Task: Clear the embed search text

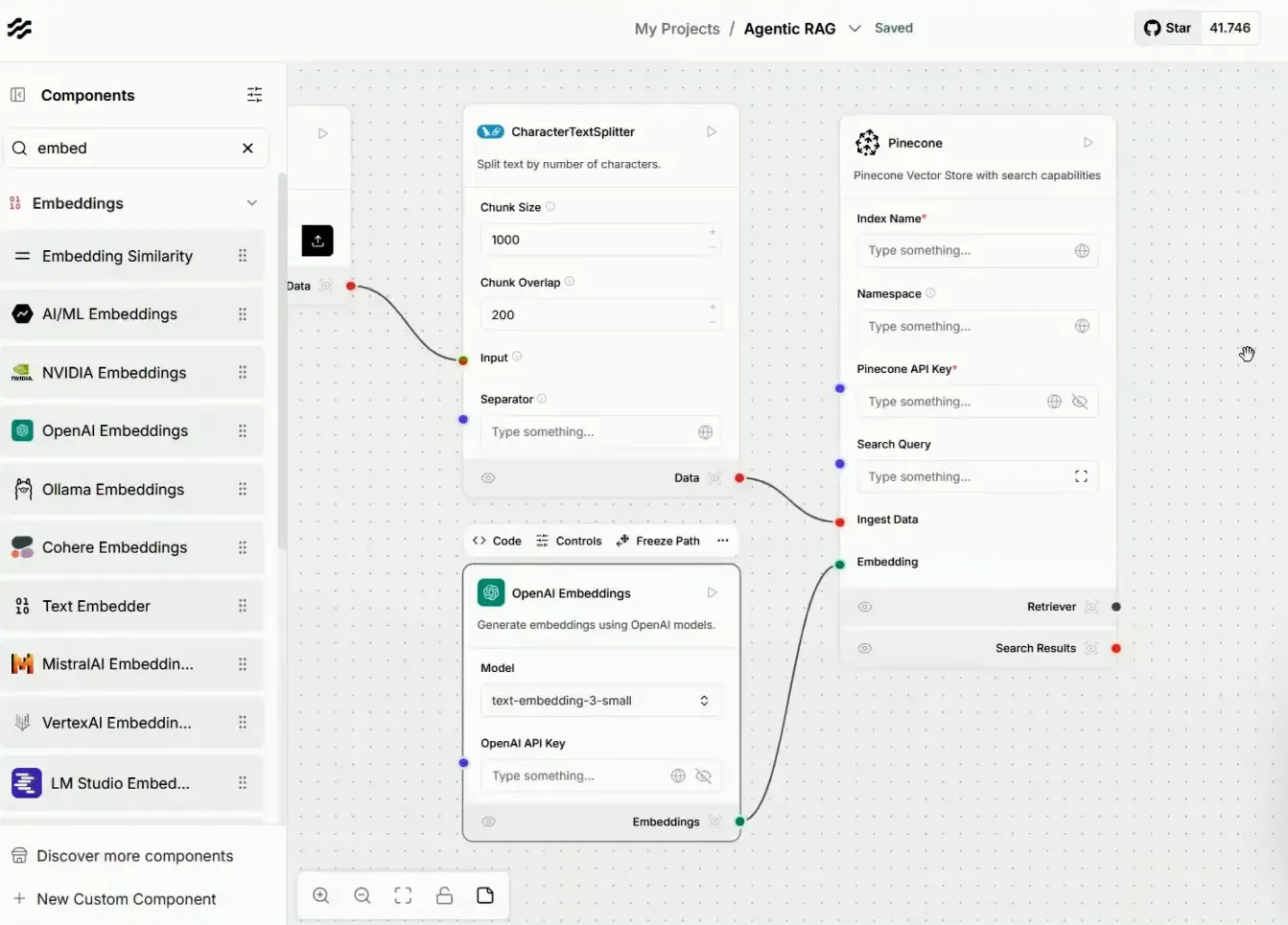Action: pyautogui.click(x=247, y=148)
